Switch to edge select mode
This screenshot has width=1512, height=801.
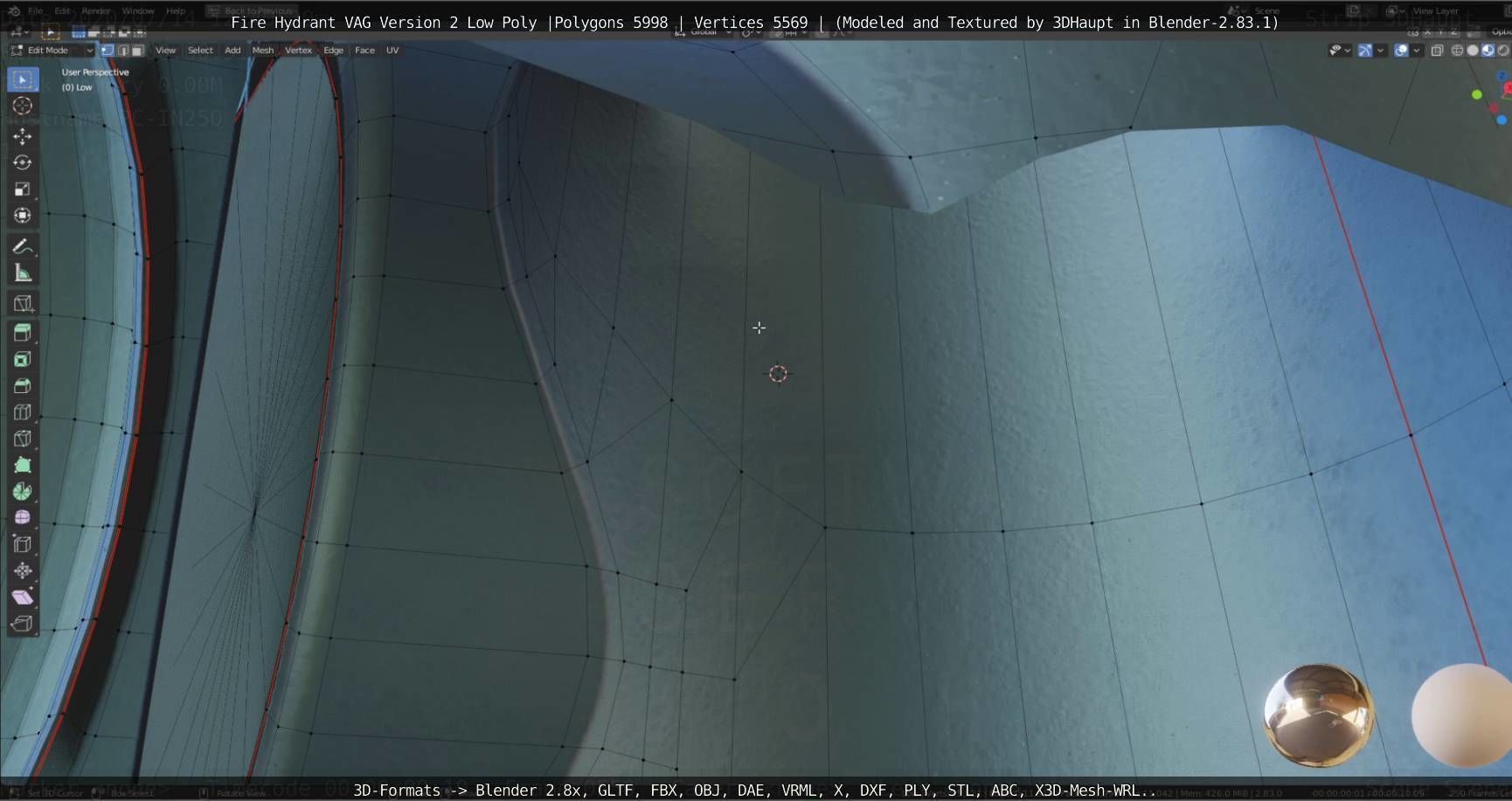tap(122, 51)
